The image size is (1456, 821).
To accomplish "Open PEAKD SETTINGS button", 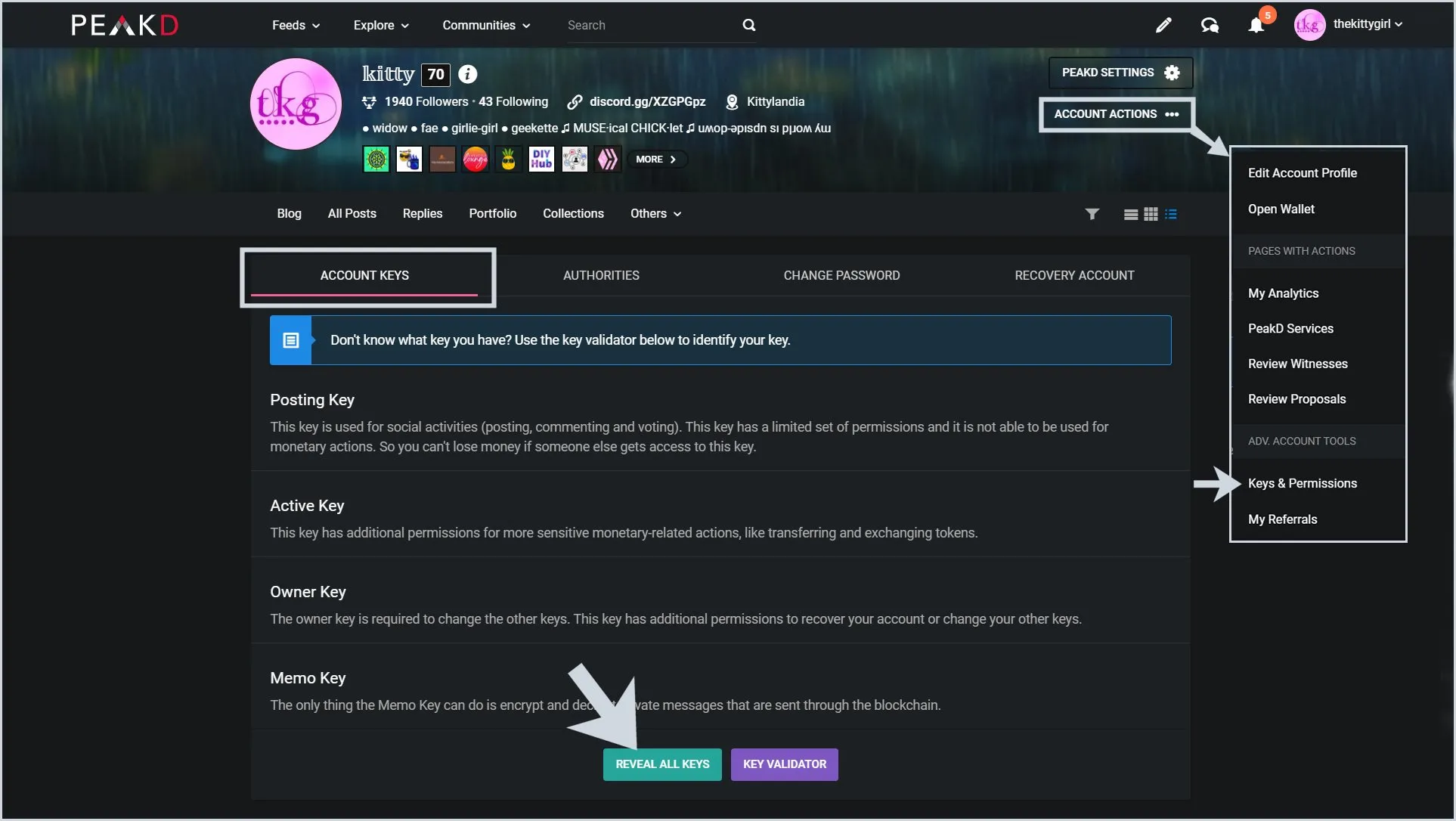I will tap(1120, 73).
